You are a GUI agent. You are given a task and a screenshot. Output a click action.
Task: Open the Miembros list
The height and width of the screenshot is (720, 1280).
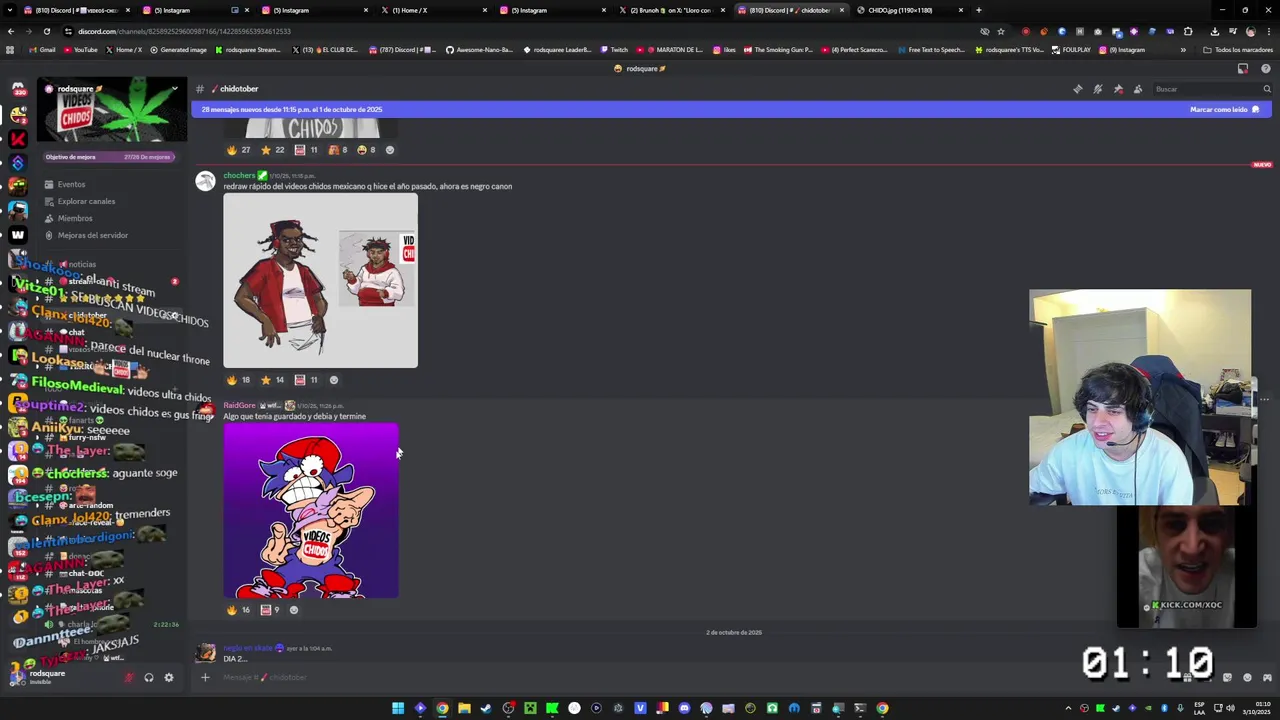75,218
